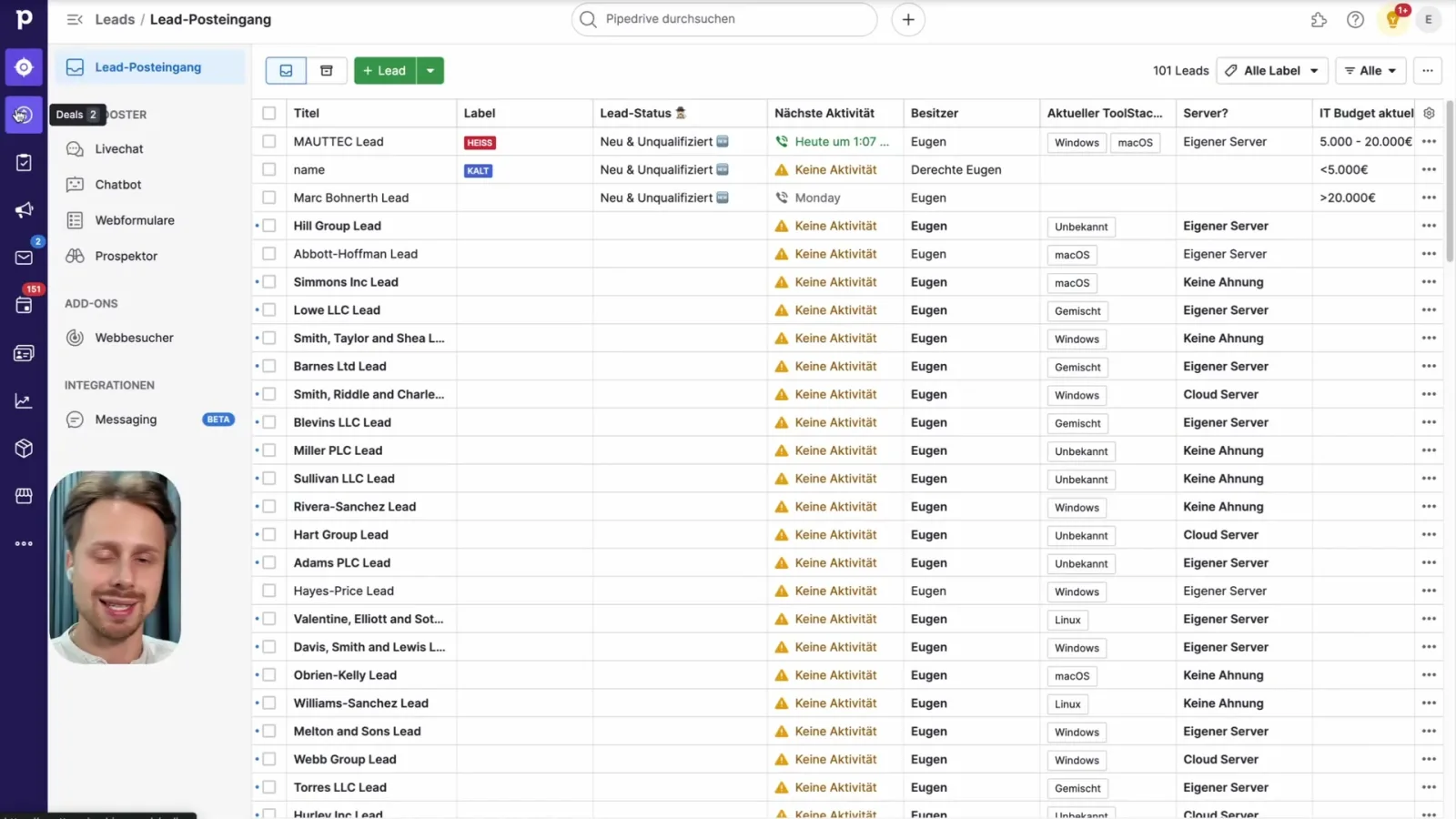
Task: Click the KALT label on name lead
Action: (x=478, y=171)
